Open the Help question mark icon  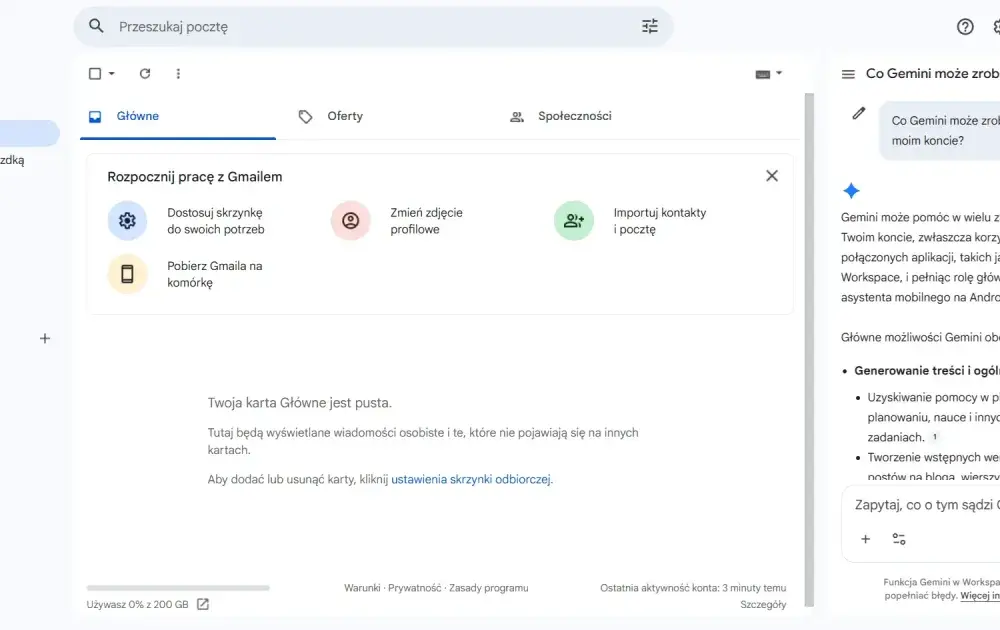click(x=965, y=27)
